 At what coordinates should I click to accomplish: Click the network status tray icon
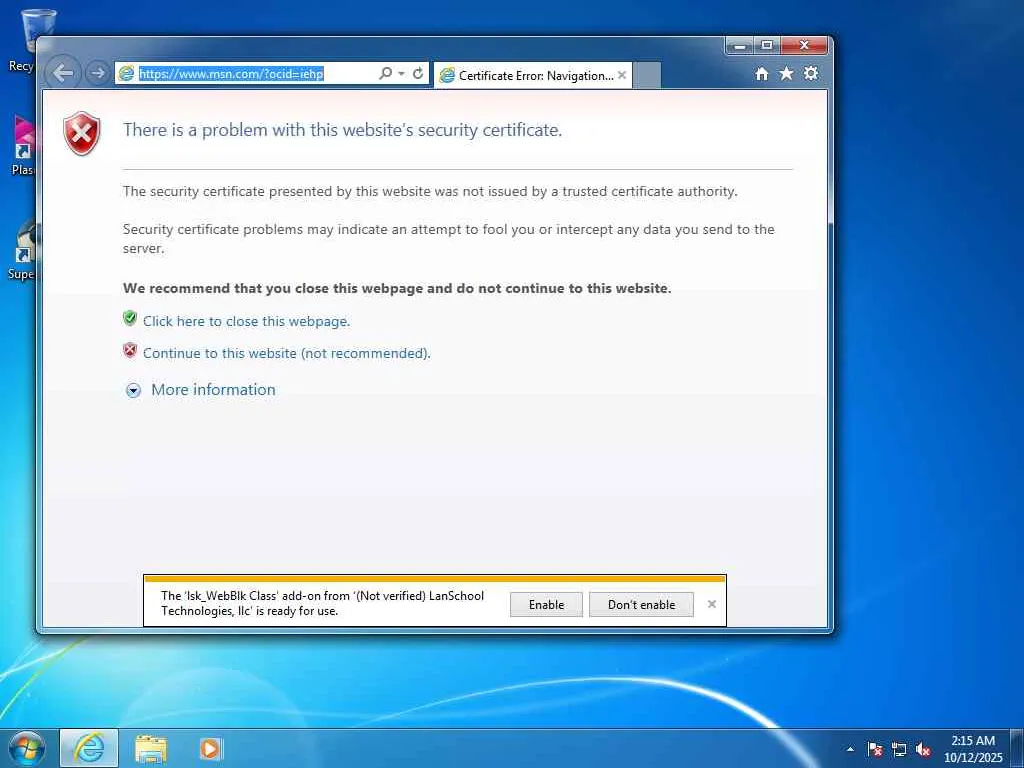899,749
